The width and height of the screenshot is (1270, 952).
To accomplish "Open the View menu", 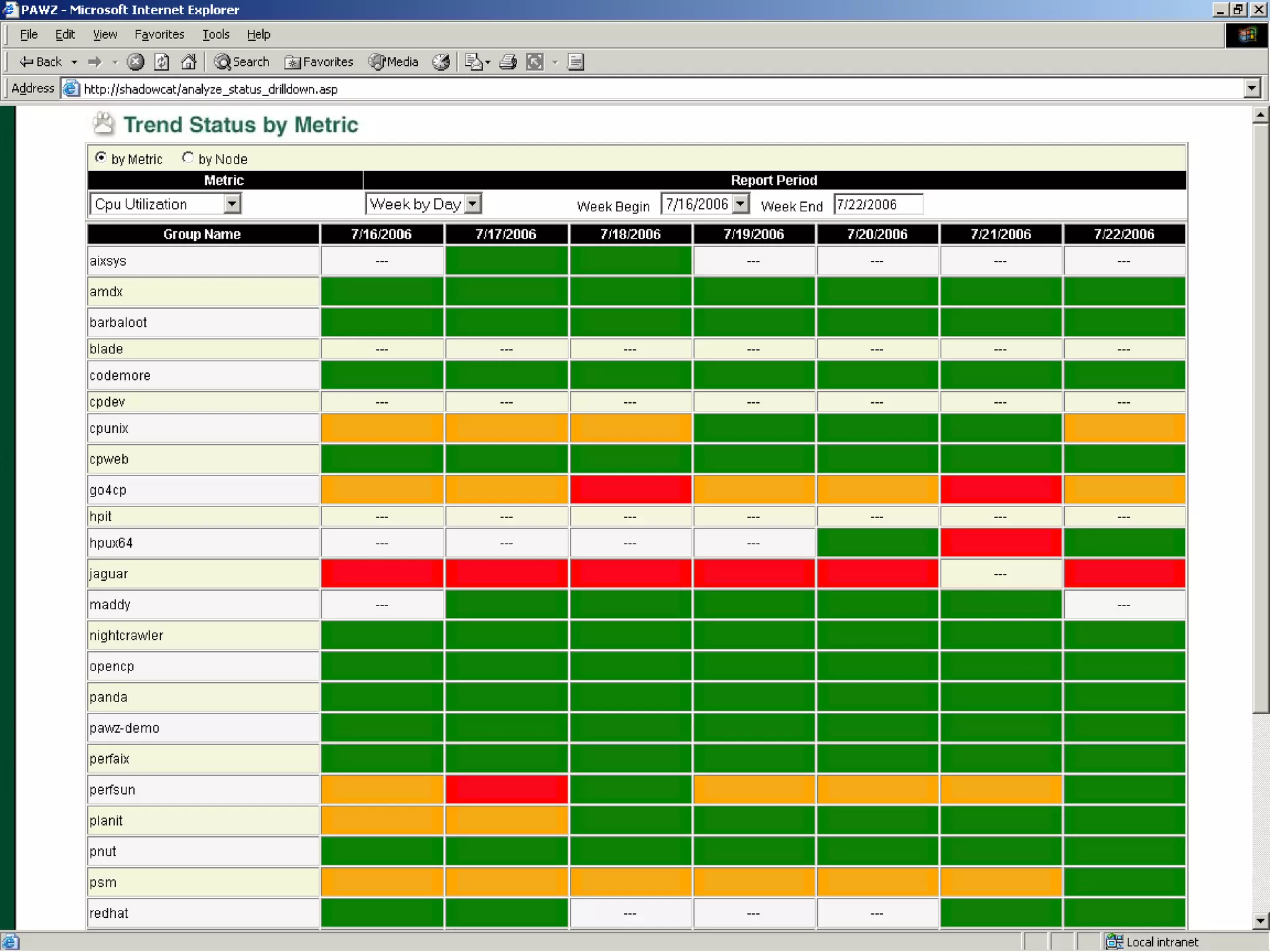I will [105, 35].
